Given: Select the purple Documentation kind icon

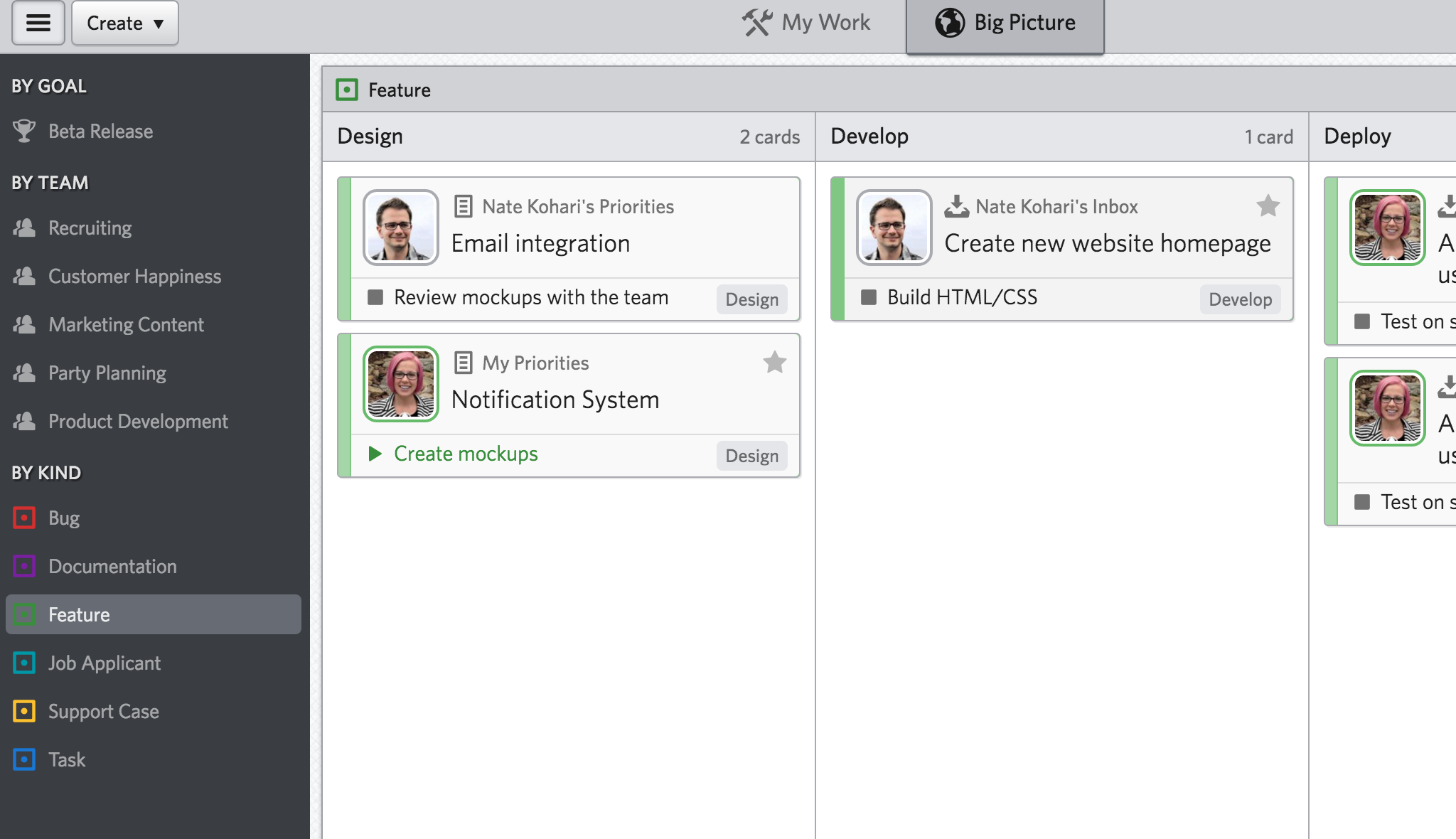Looking at the screenshot, I should 24,566.
